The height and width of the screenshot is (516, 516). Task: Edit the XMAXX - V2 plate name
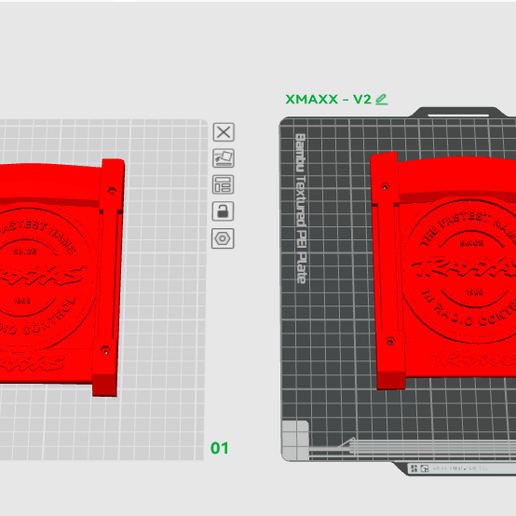[x=382, y=99]
